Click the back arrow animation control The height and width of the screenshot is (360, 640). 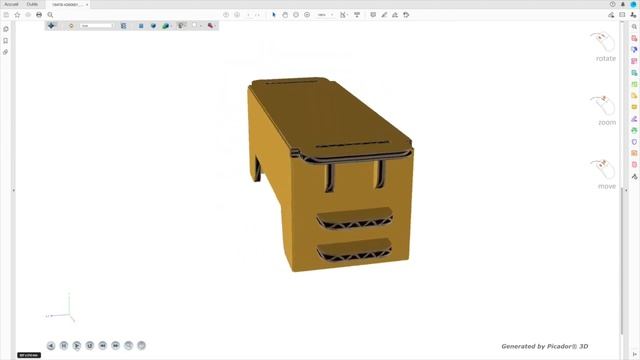tap(51, 346)
